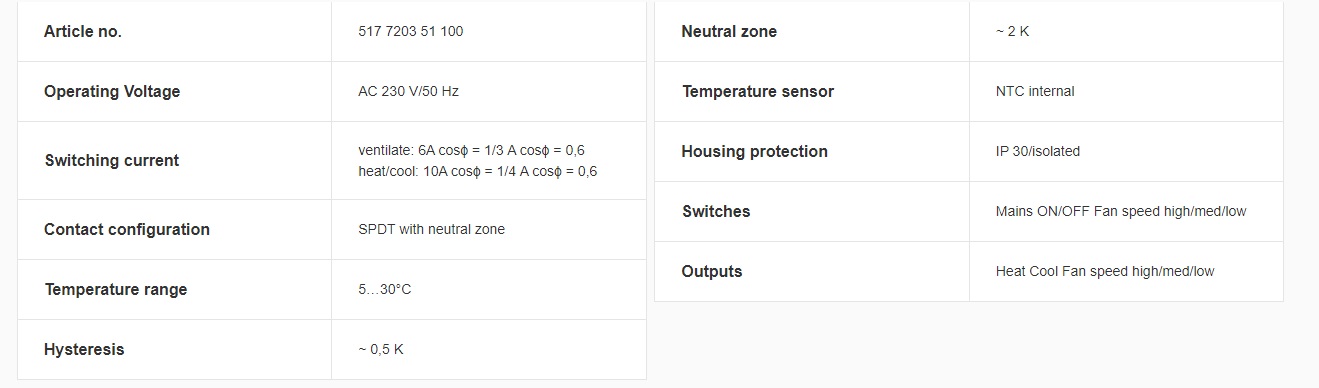Image resolution: width=1319 pixels, height=388 pixels.
Task: Click the Article no. label cell
Action: tap(175, 31)
